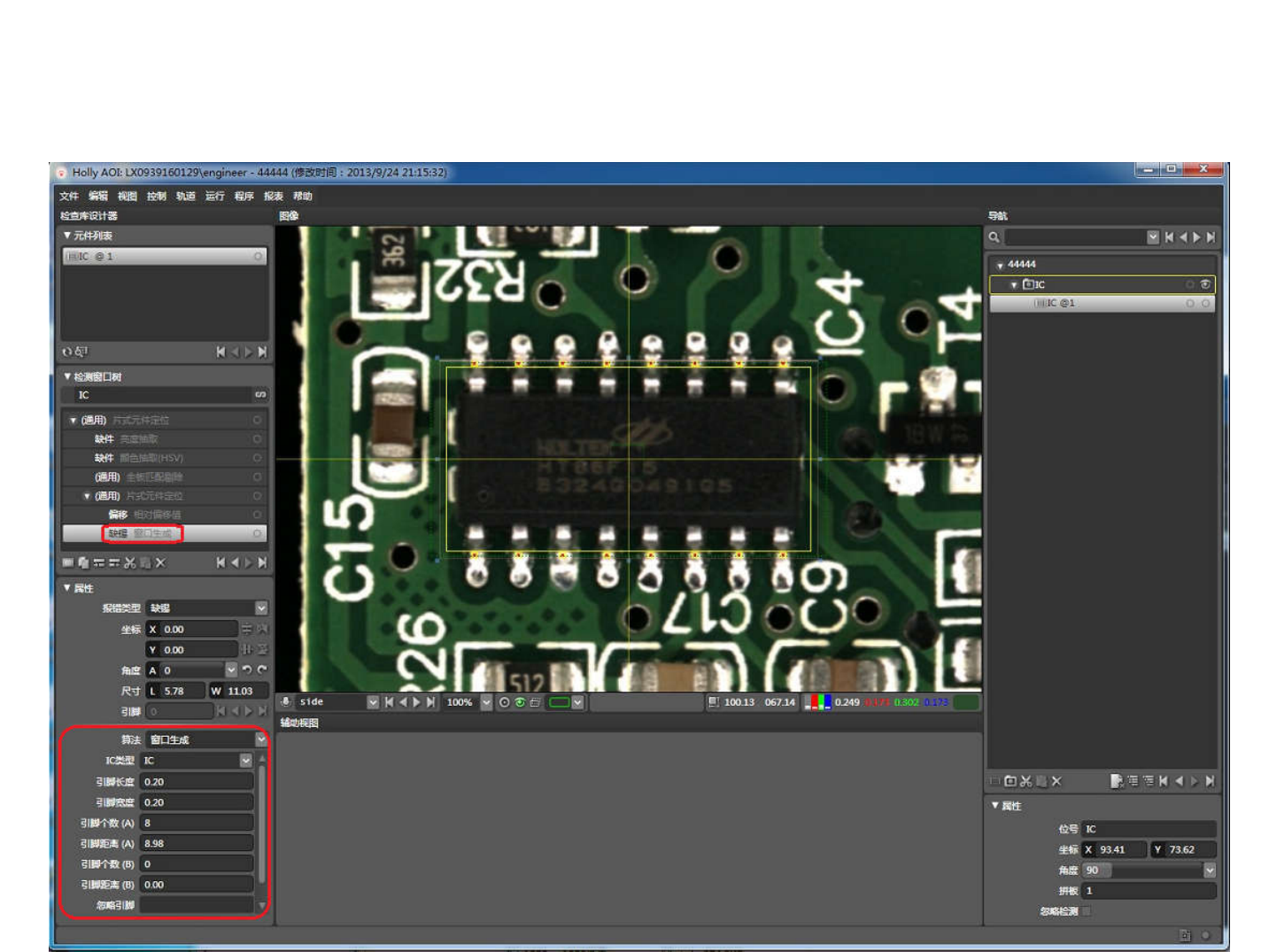Click the RGB histogram icon in image status bar
The image size is (1269, 952).
tap(816, 702)
